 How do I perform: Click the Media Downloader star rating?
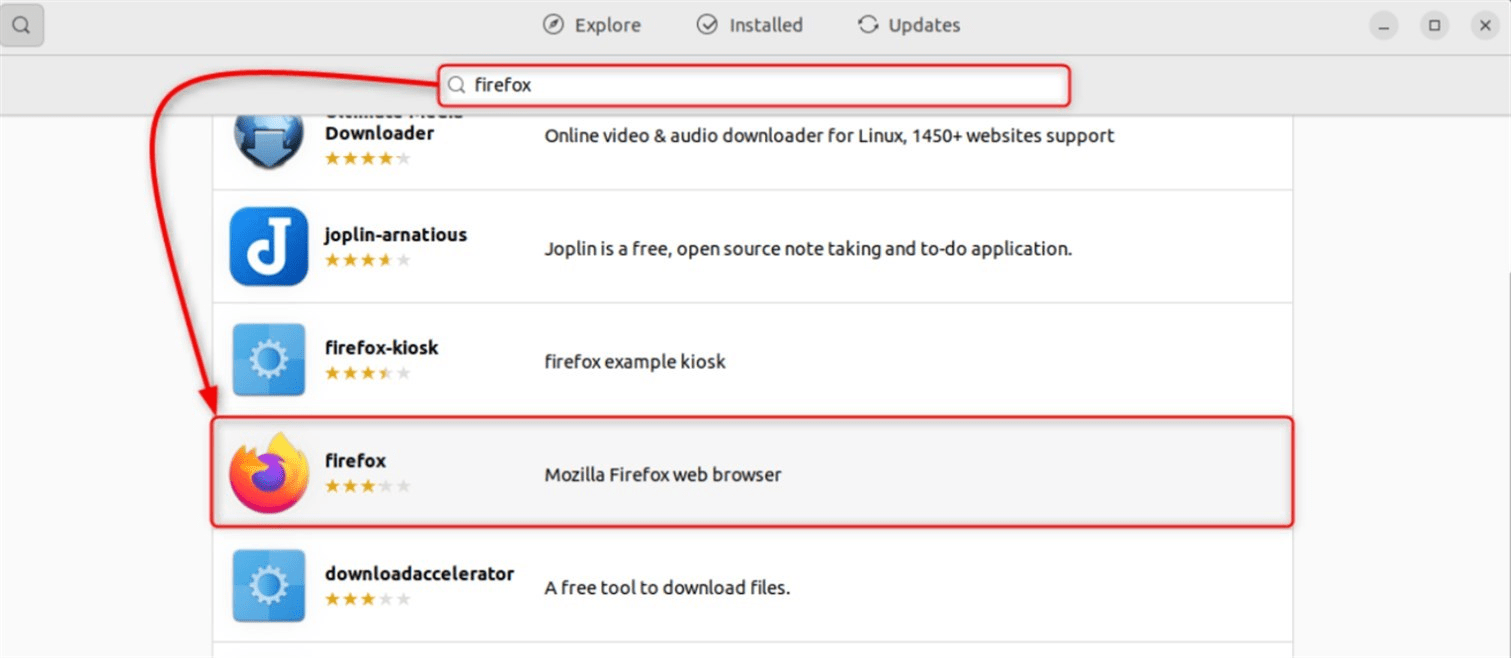click(x=367, y=158)
